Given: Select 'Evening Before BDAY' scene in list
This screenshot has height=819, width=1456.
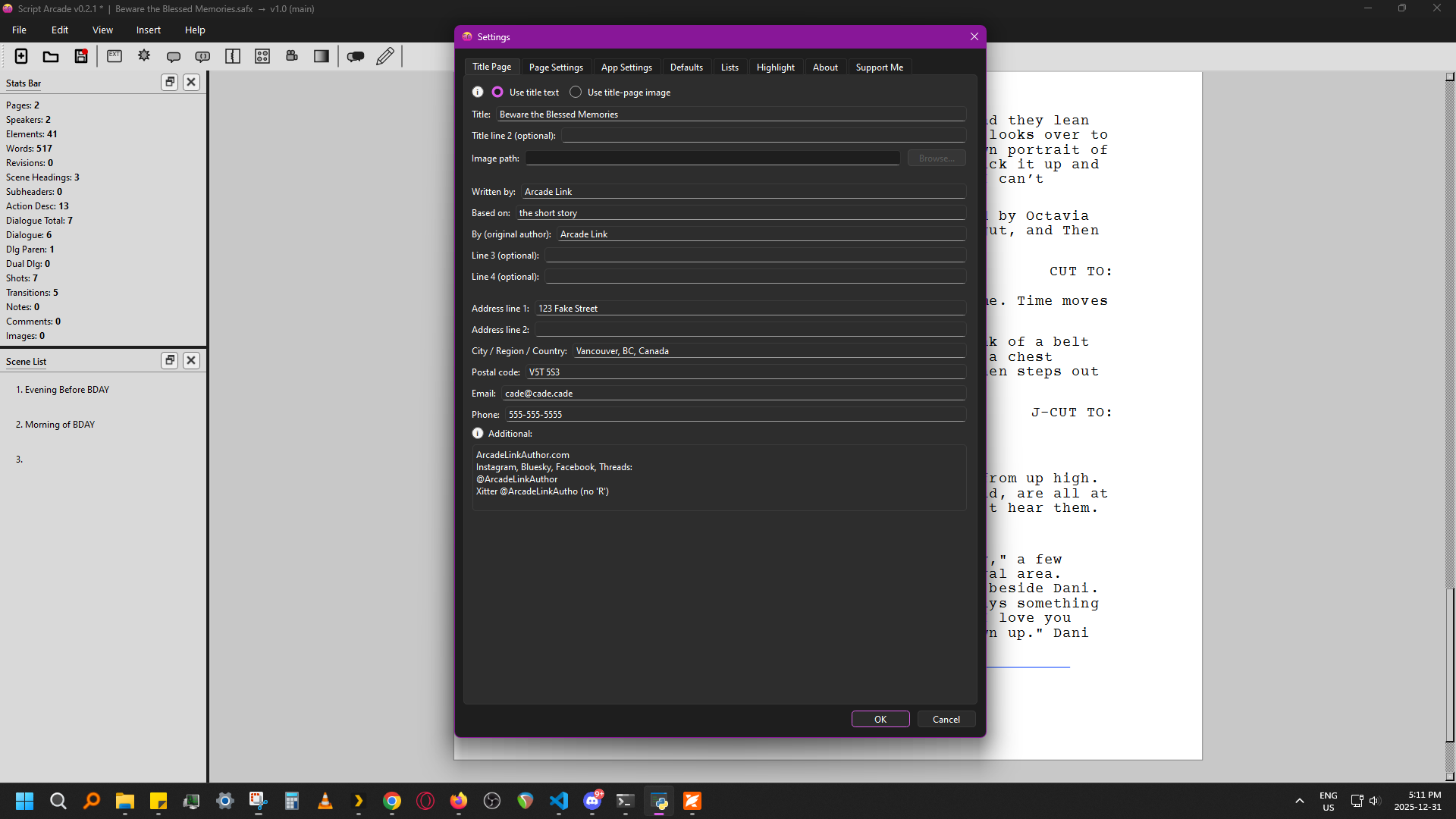Looking at the screenshot, I should point(67,390).
